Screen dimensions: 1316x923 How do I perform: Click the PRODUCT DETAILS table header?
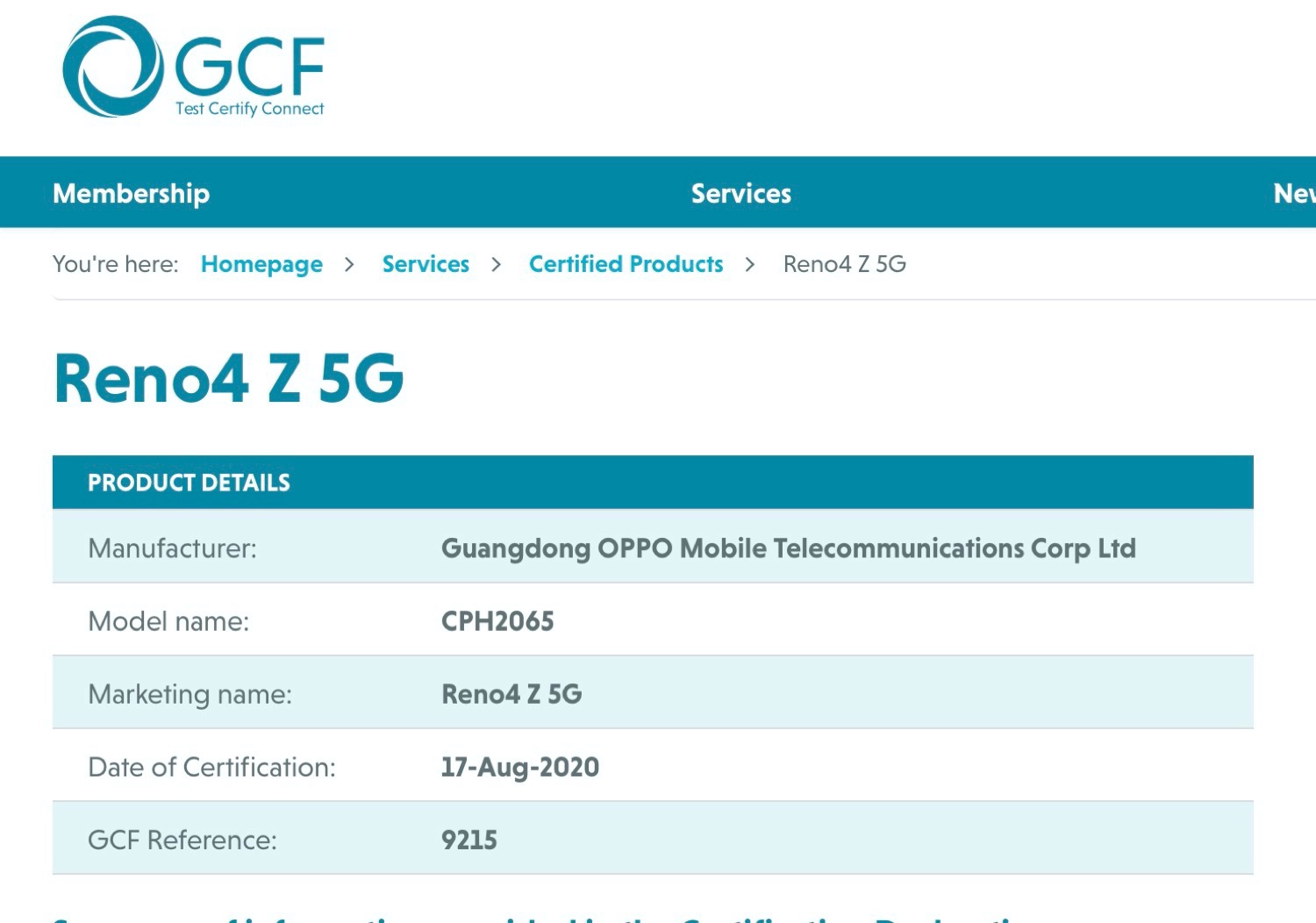[189, 483]
